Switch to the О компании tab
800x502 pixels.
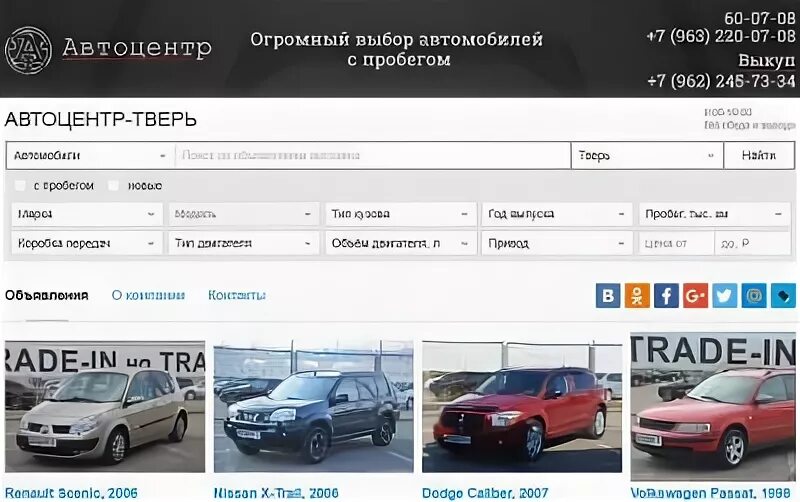tap(148, 295)
